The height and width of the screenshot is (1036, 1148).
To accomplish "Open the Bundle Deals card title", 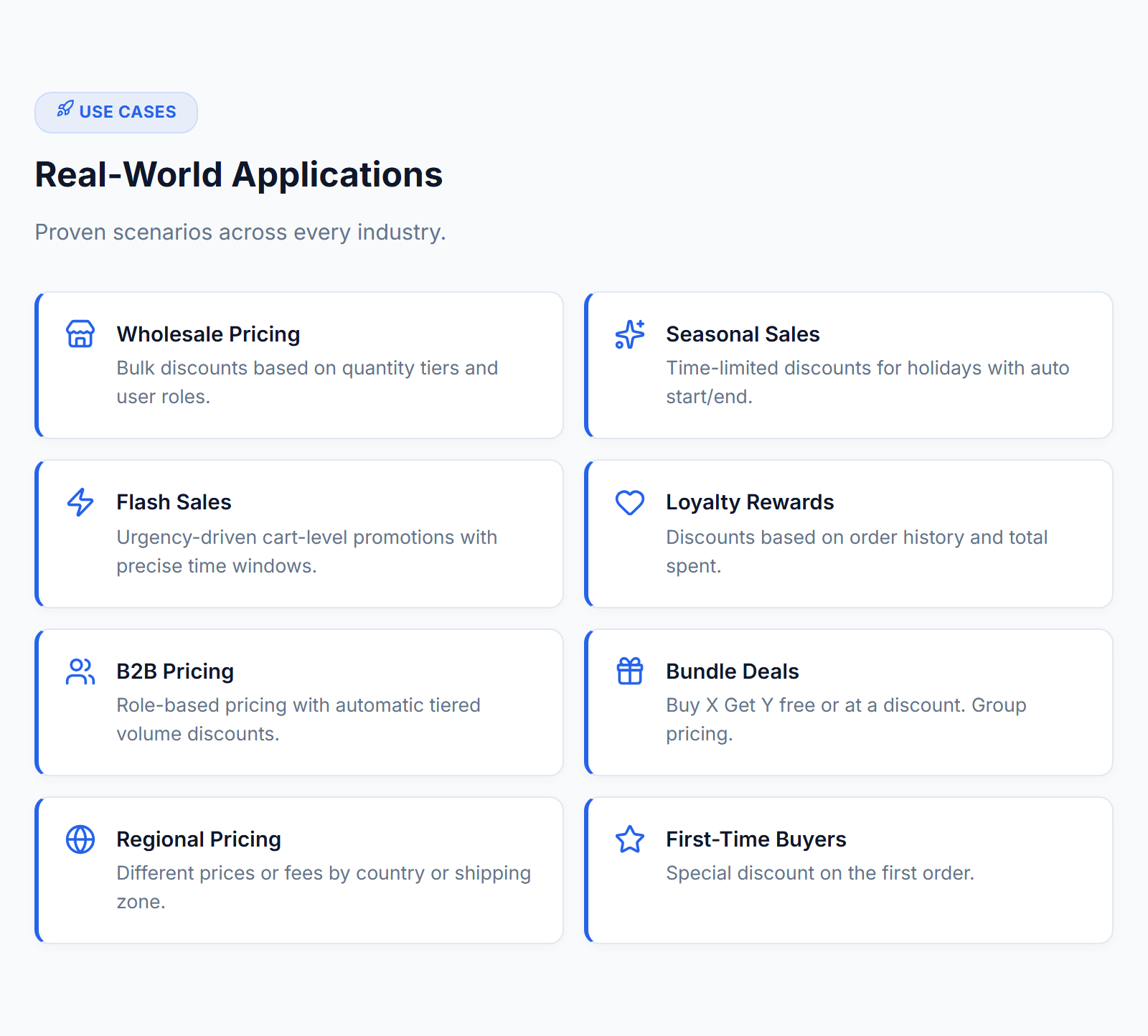I will pos(733,672).
